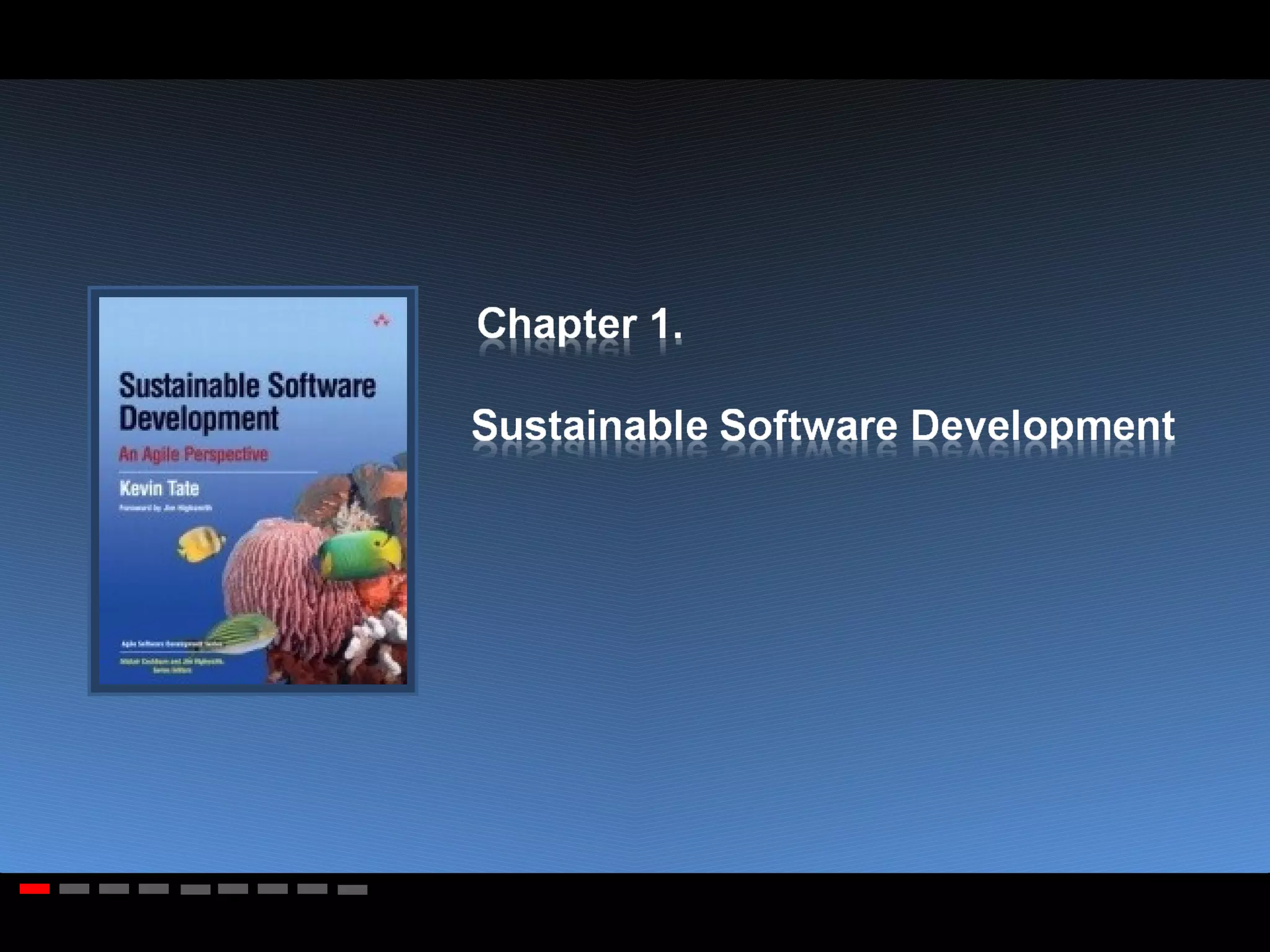Click the publisher logo on book cover
The height and width of the screenshot is (952, 1270).
pos(381,320)
